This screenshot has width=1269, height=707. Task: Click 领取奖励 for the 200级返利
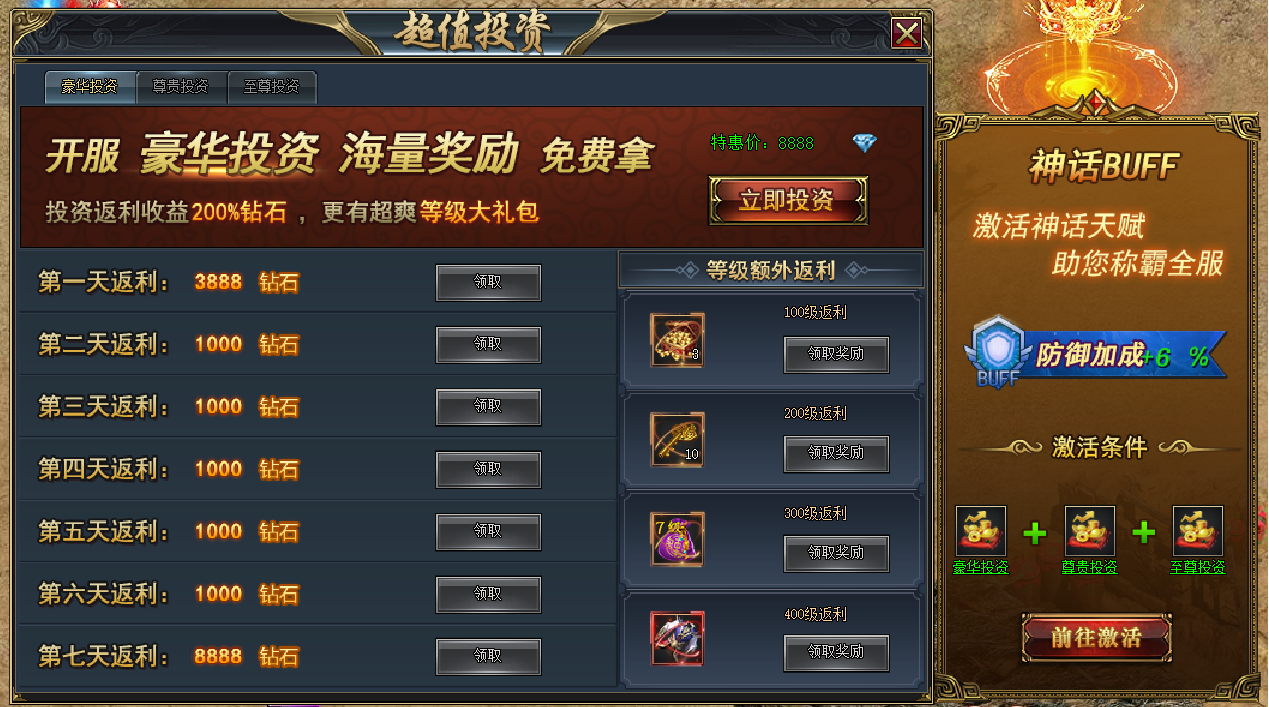[x=836, y=453]
